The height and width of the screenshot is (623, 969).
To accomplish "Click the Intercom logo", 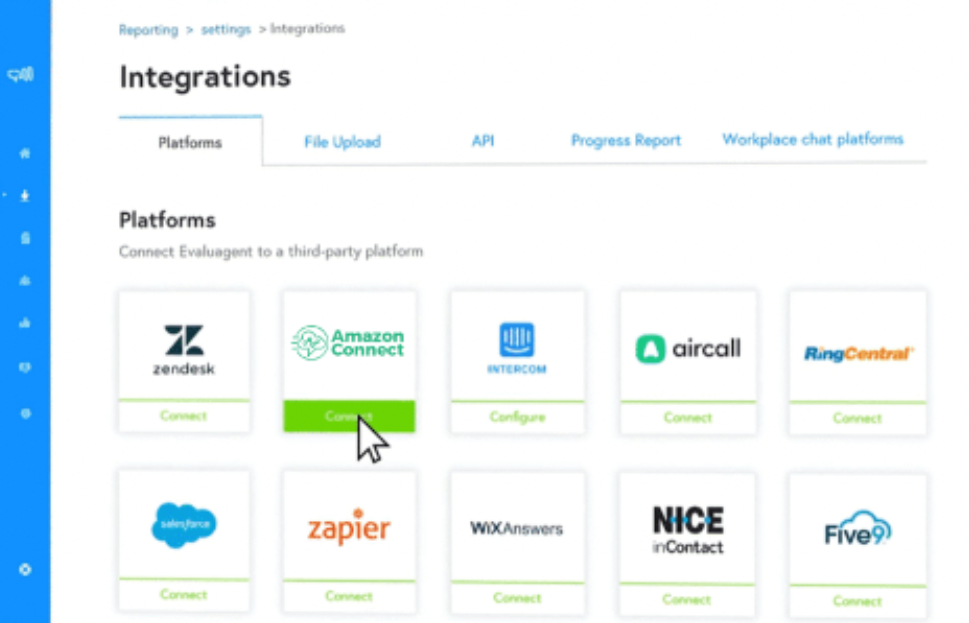I will (517, 348).
